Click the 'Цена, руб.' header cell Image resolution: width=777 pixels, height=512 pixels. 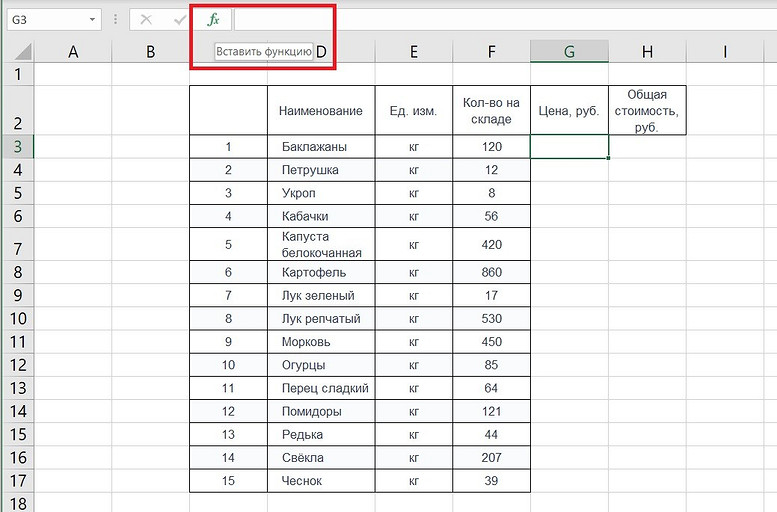(x=569, y=111)
